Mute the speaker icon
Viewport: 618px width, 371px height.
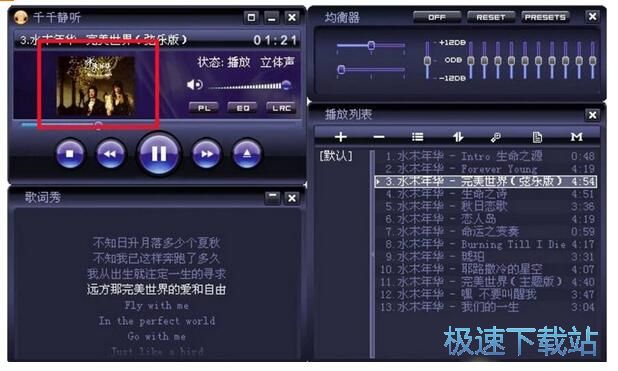194,84
